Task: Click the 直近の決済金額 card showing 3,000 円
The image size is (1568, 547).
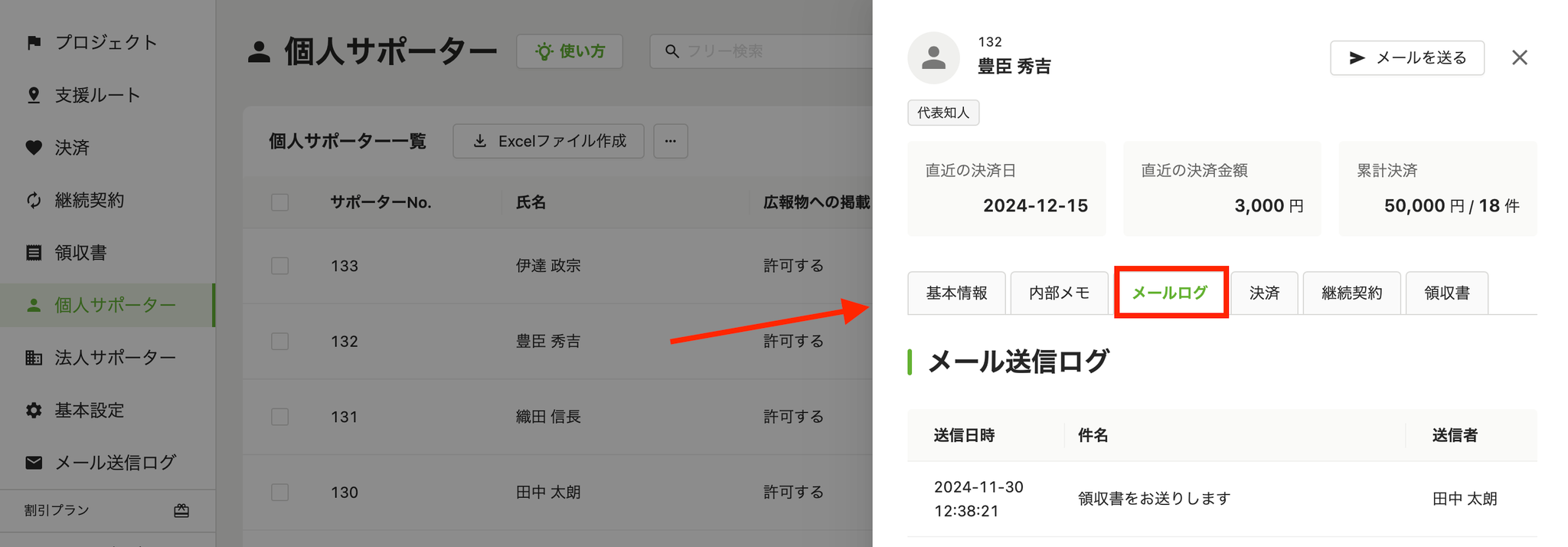Action: 1222,188
